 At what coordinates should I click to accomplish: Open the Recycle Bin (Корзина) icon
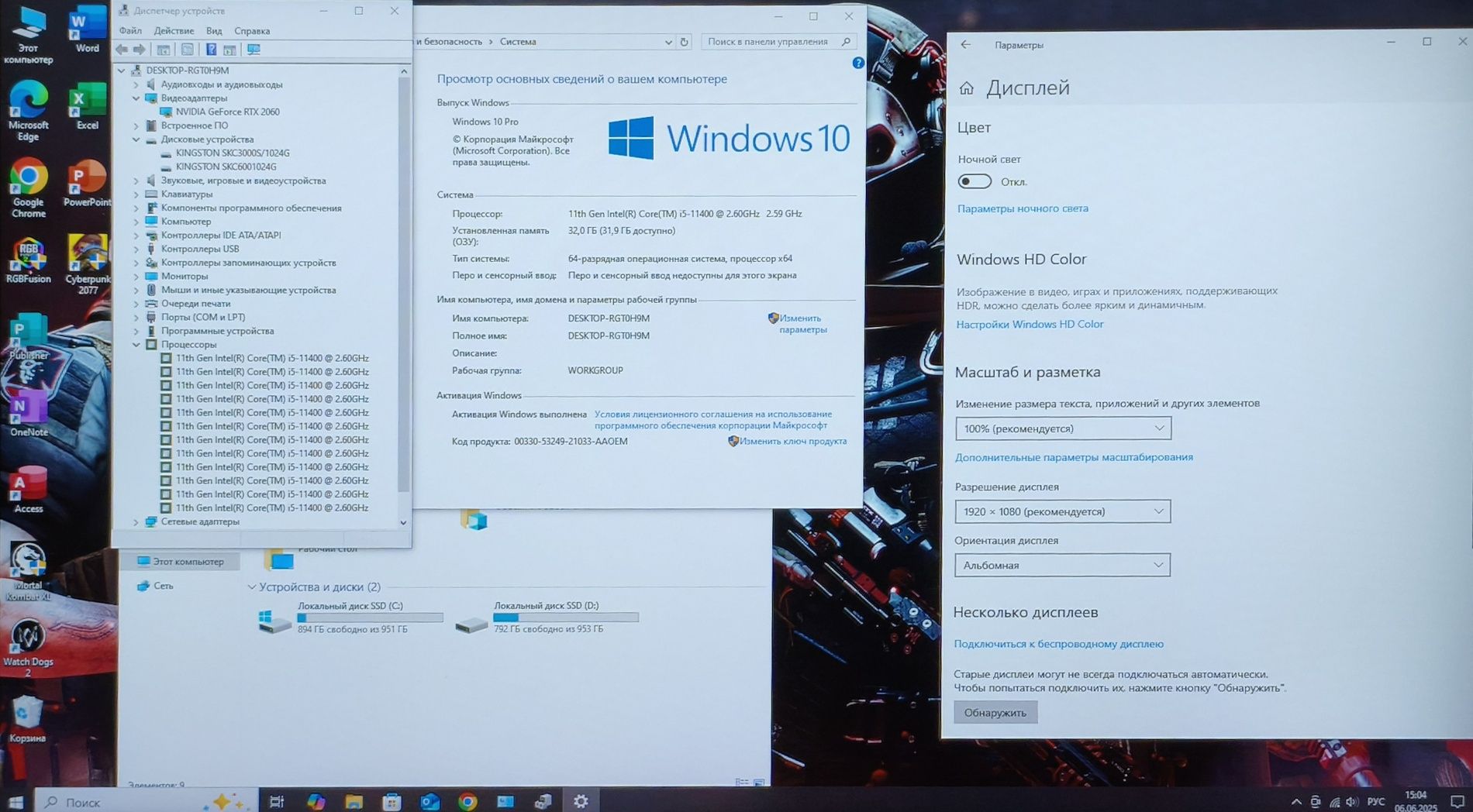coord(27,719)
